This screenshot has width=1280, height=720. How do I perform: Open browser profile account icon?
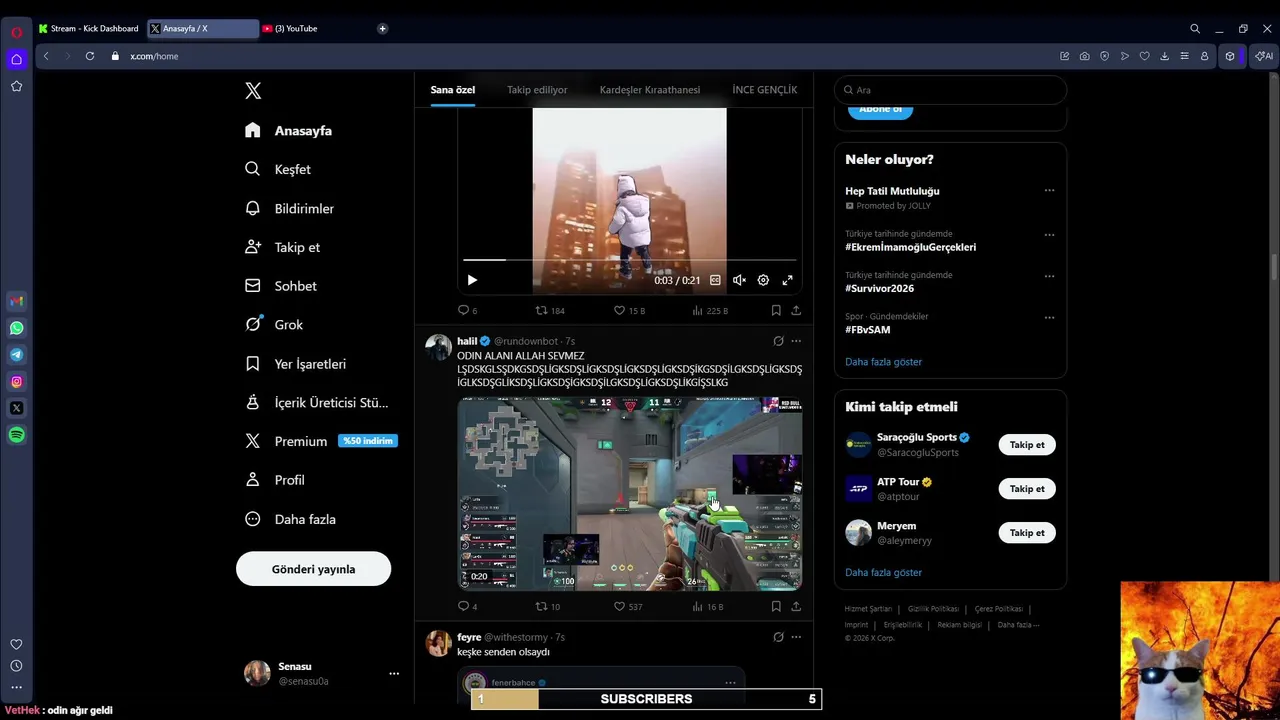tap(1205, 56)
